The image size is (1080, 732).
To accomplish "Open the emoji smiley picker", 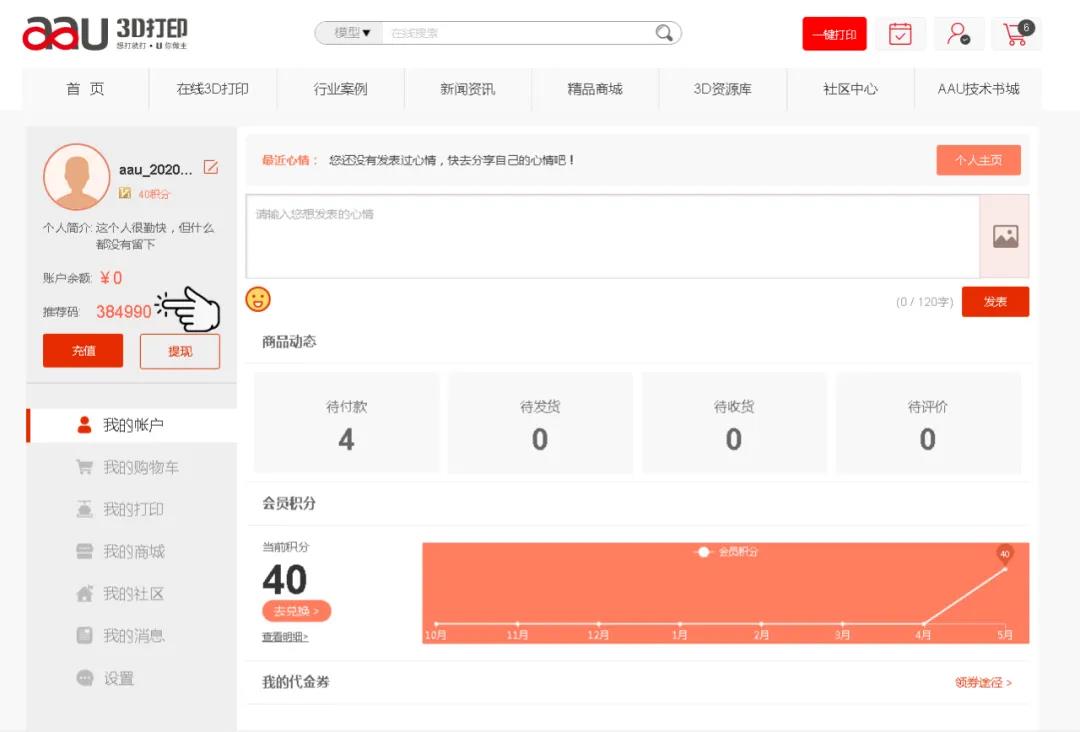I will click(258, 299).
